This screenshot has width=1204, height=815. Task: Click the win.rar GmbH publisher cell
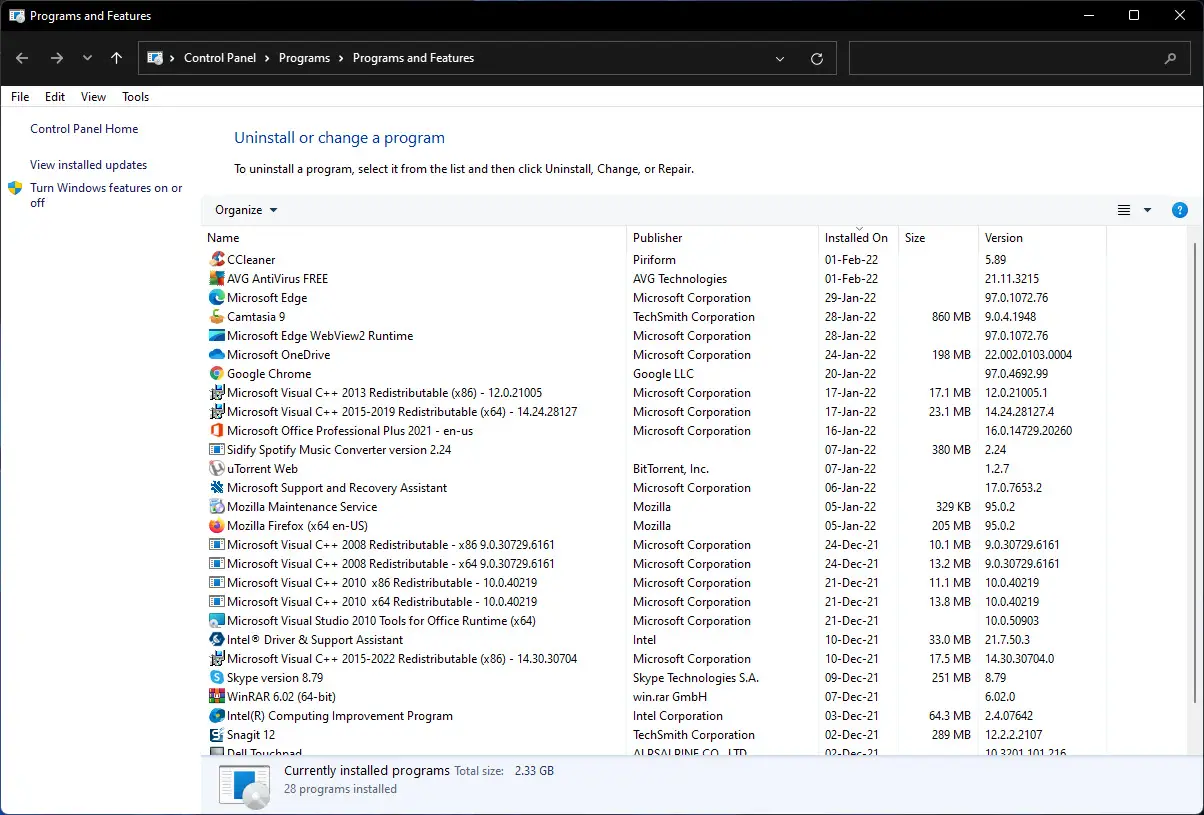click(x=670, y=697)
